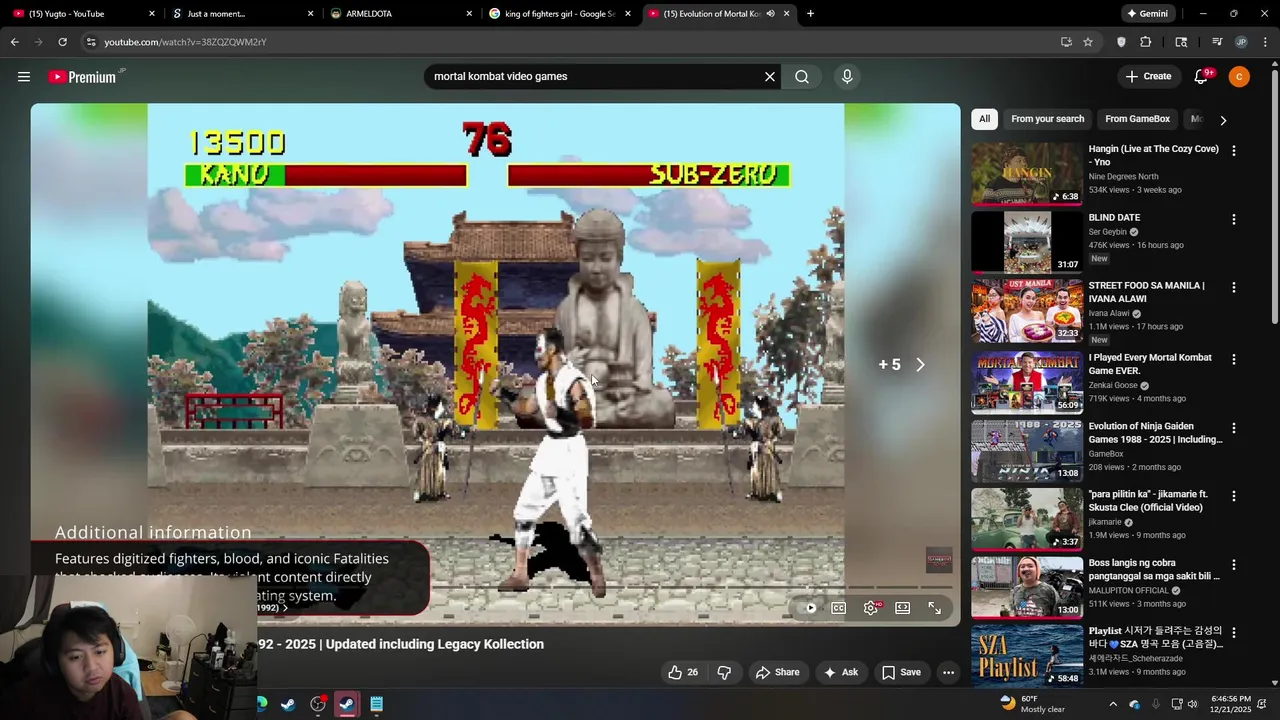This screenshot has width=1280, height=720.
Task: Reload the current page
Action: point(62,42)
